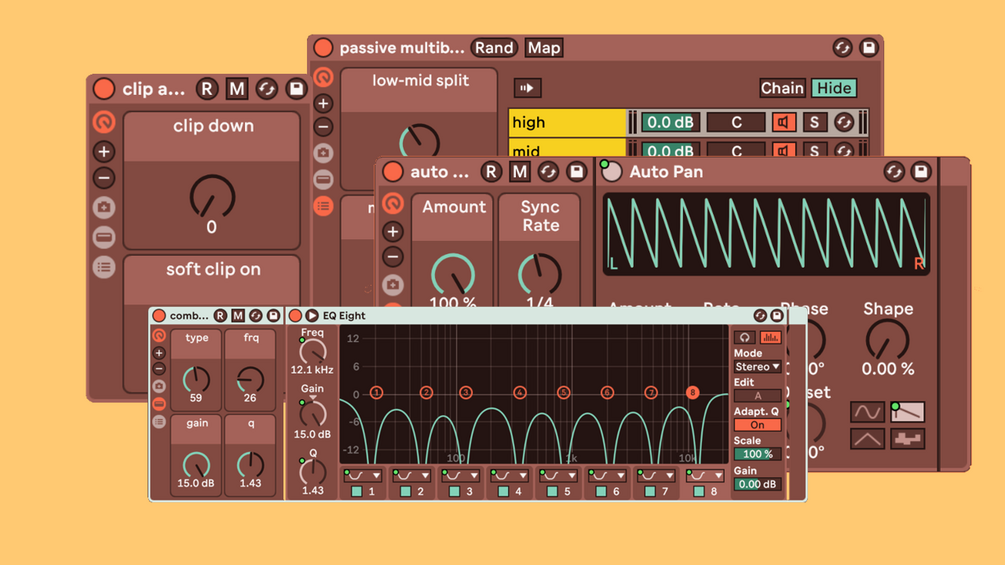Image resolution: width=1005 pixels, height=565 pixels.
Task: Hot-swap the Auto Pan preset
Action: coord(894,172)
